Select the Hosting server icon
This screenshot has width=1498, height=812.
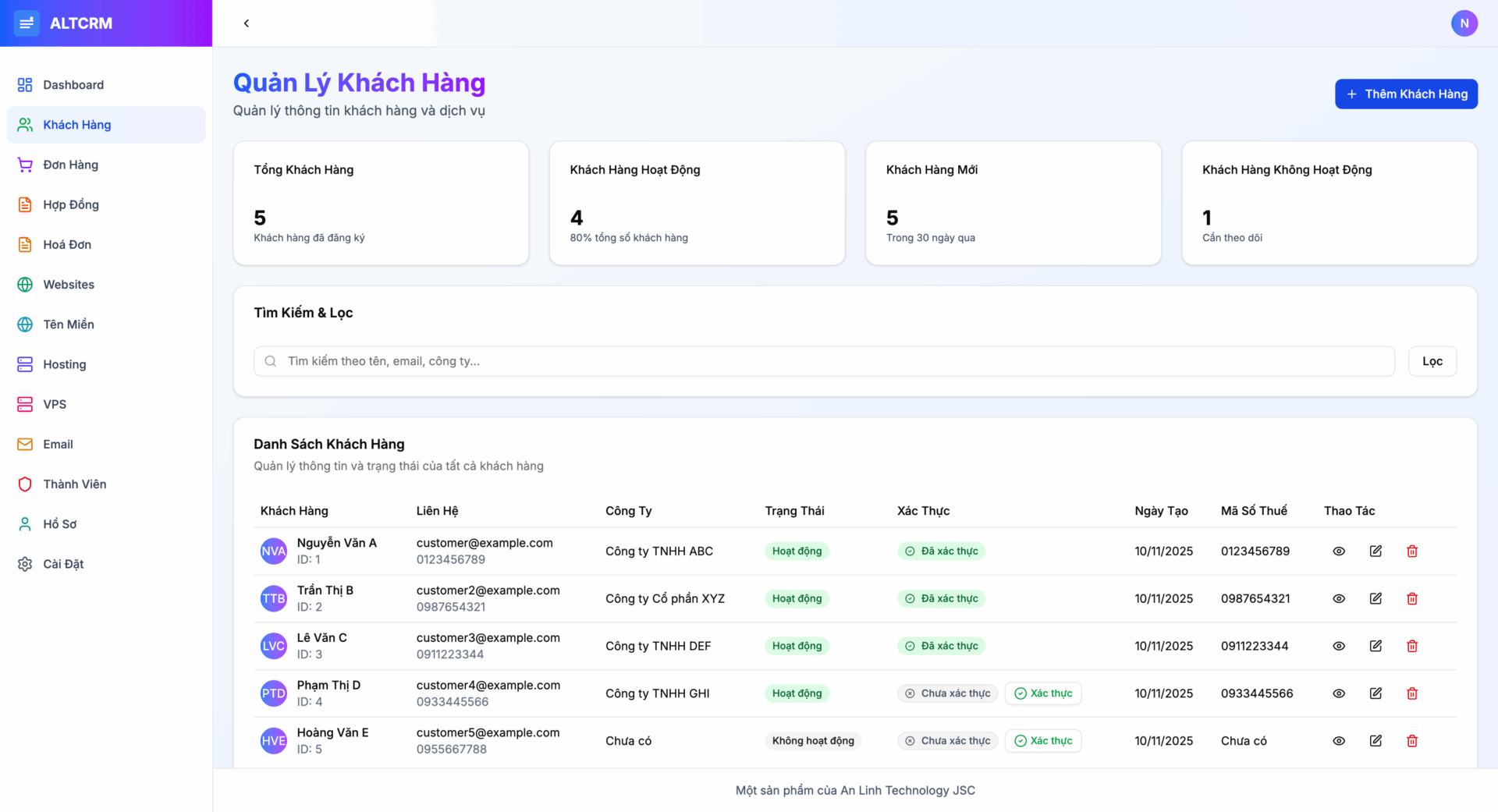coord(24,364)
